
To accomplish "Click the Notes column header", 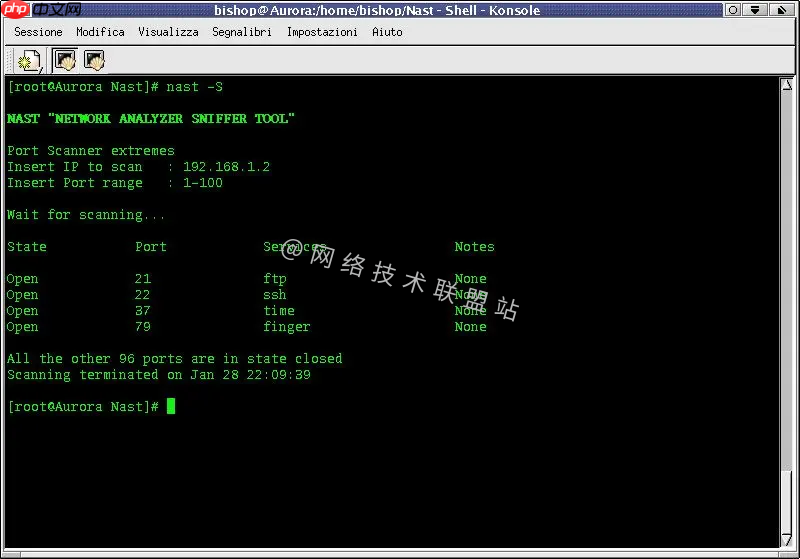I will click(x=474, y=247).
